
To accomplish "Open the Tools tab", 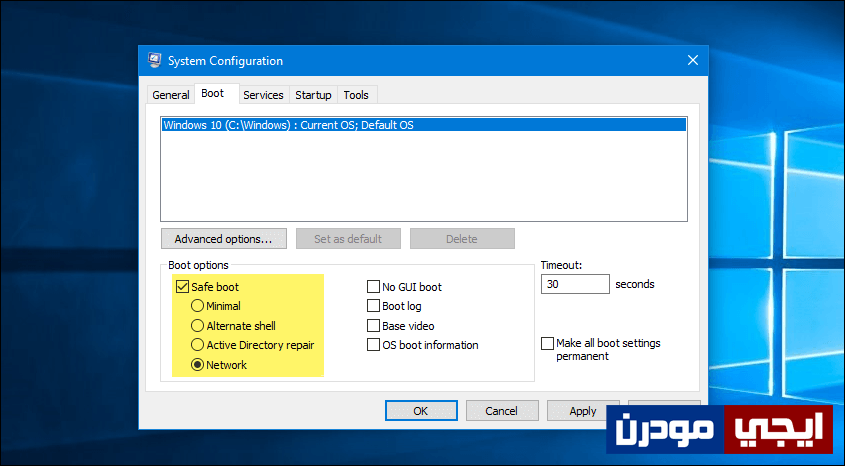I will 356,95.
